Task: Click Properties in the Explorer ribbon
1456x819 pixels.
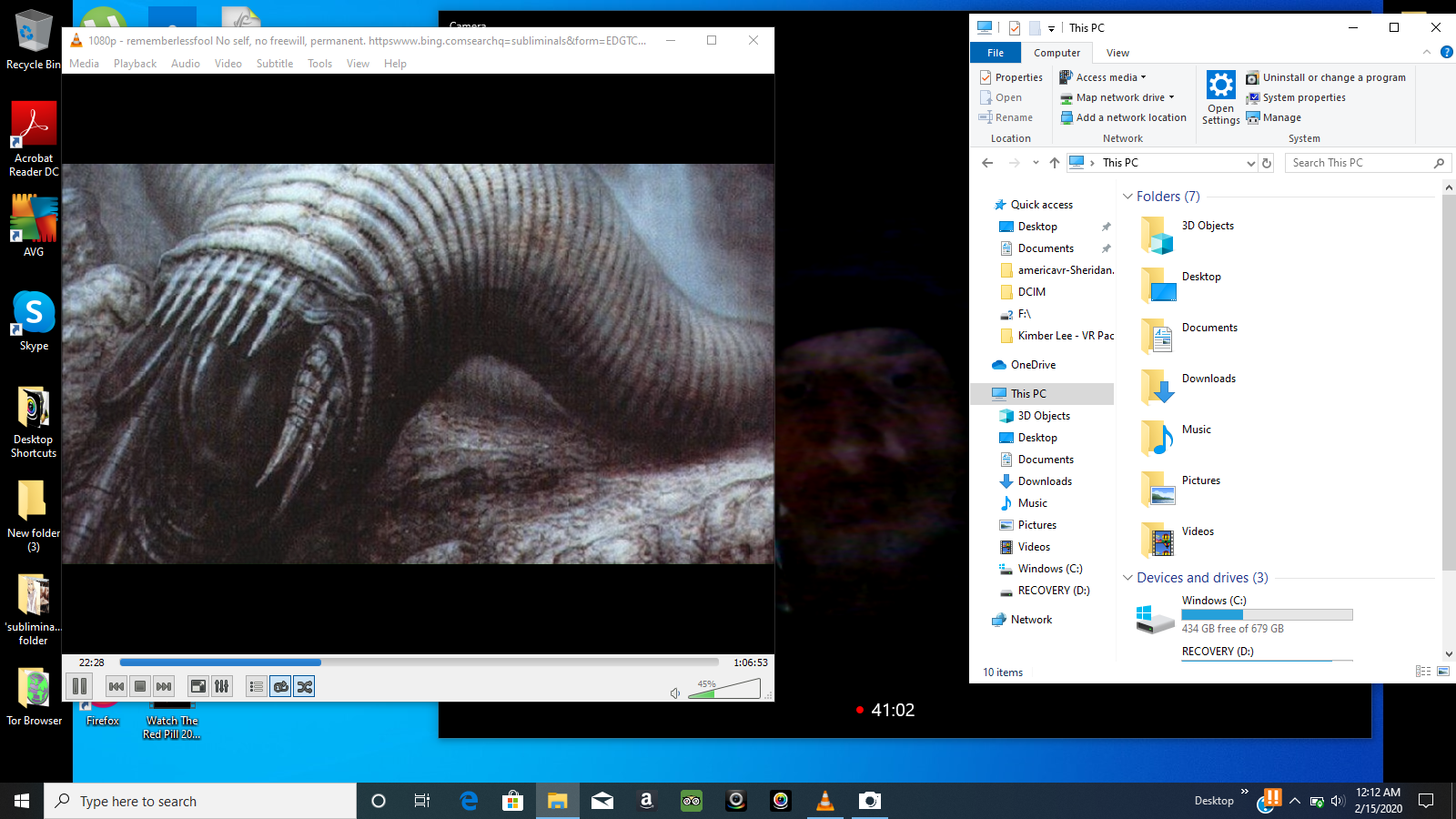Action: point(1011,77)
